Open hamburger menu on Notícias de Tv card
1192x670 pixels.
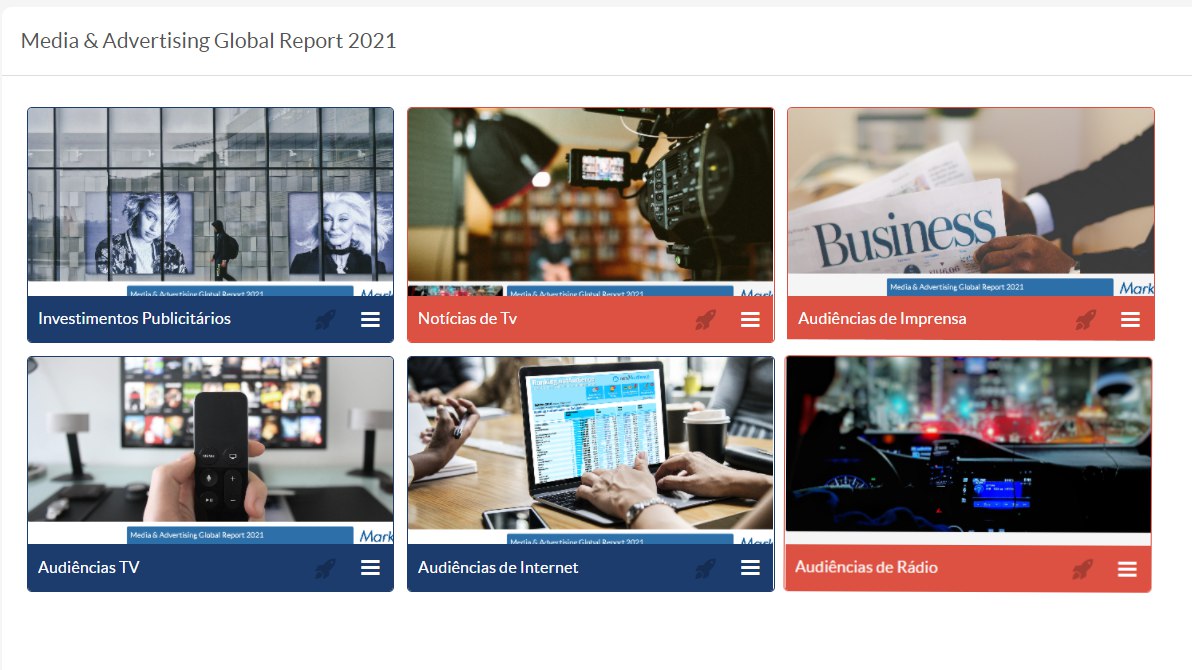[x=750, y=320]
